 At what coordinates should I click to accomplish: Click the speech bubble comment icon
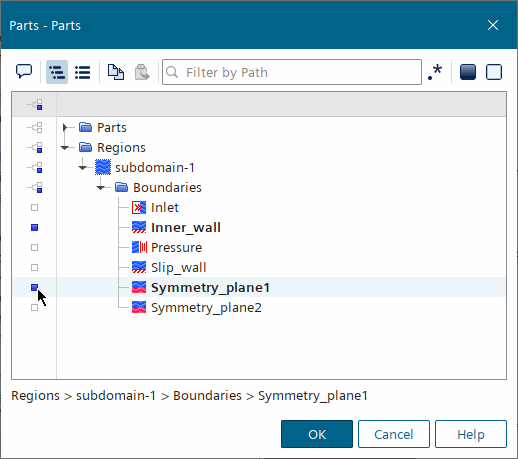(24, 72)
